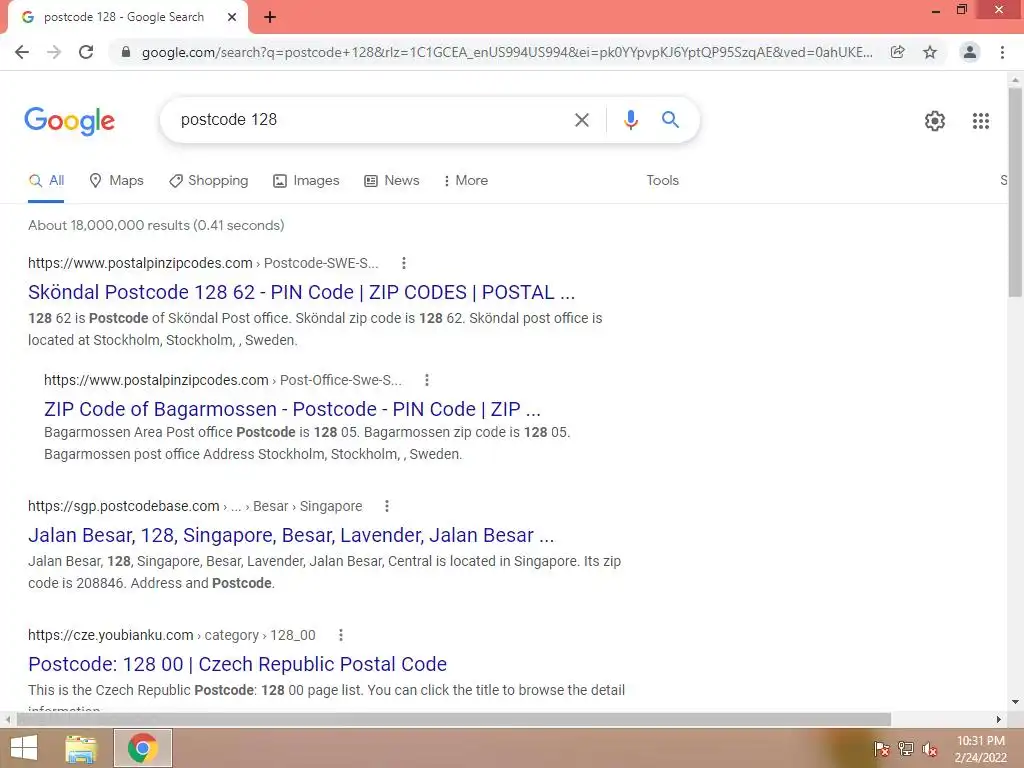Go back to previous page in Chrome

pos(22,52)
